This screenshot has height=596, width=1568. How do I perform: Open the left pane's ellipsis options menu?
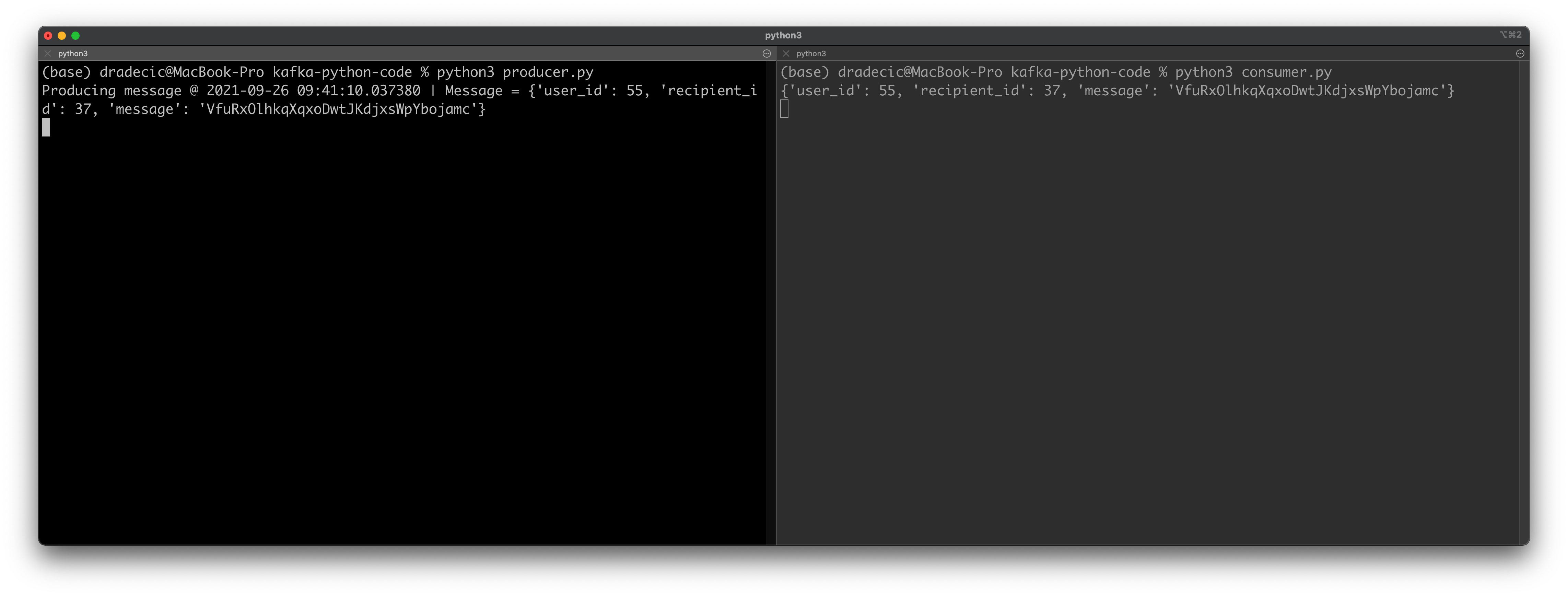pyautogui.click(x=767, y=53)
